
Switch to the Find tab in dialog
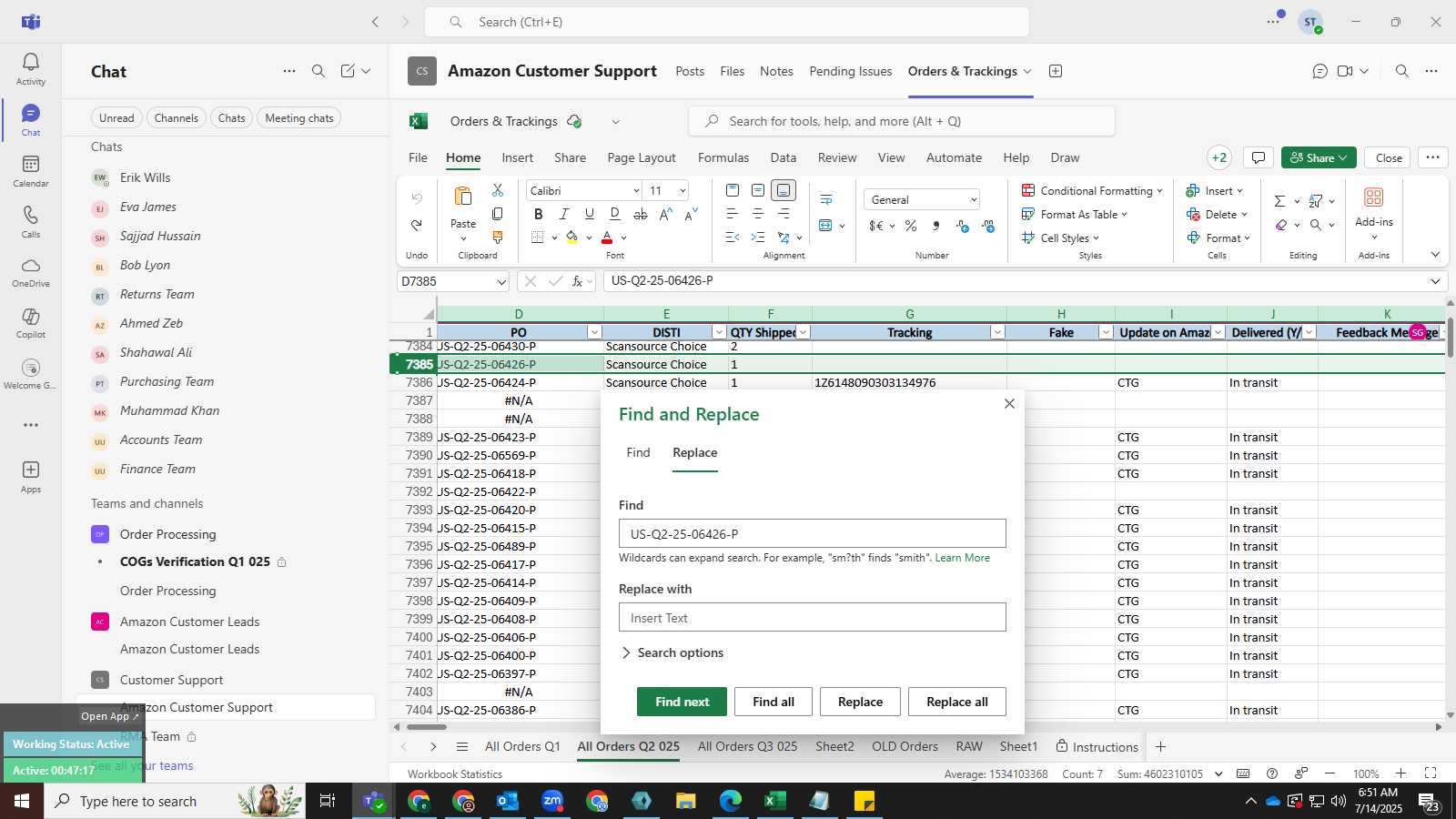point(638,452)
